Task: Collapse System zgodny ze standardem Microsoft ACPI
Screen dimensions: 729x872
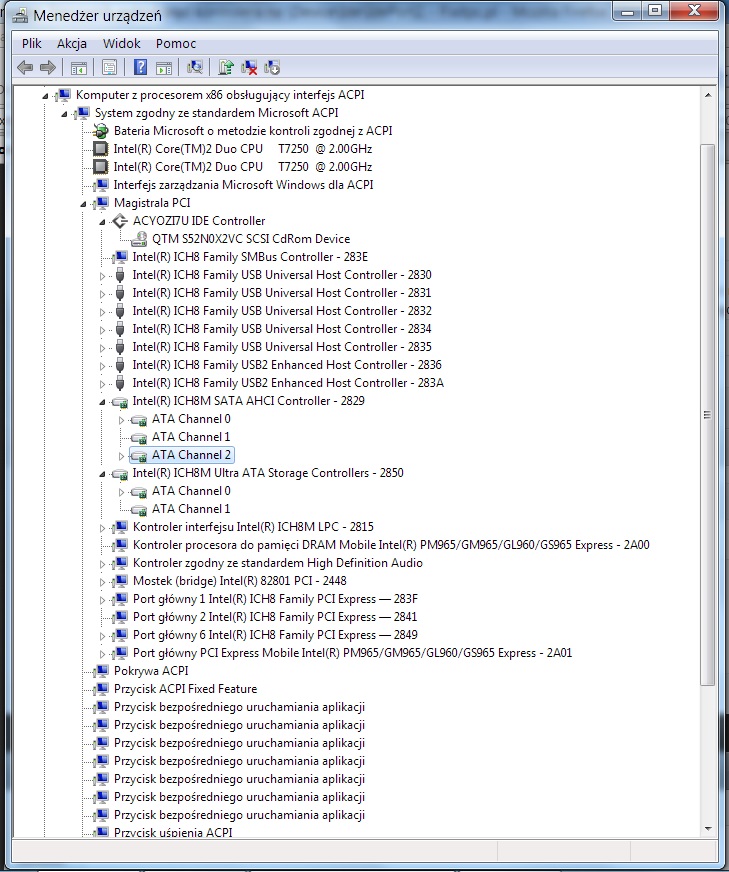Action: coord(65,114)
